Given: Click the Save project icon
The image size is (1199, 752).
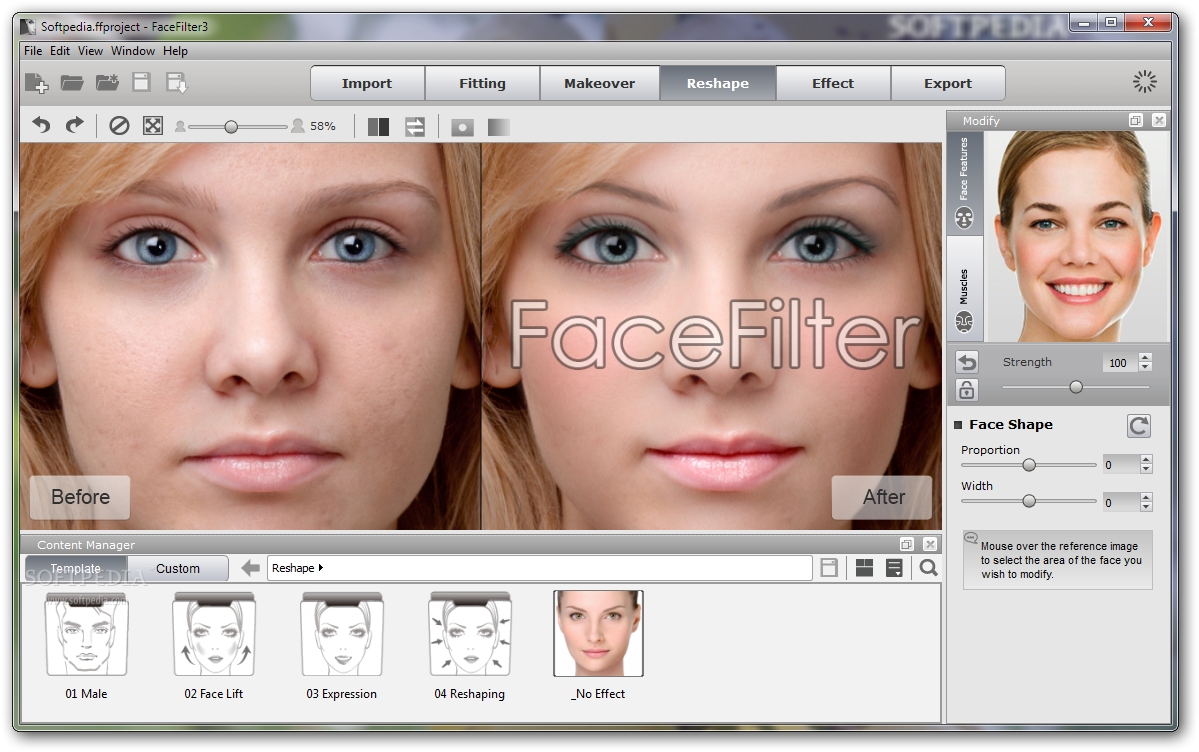Looking at the screenshot, I should coord(141,82).
